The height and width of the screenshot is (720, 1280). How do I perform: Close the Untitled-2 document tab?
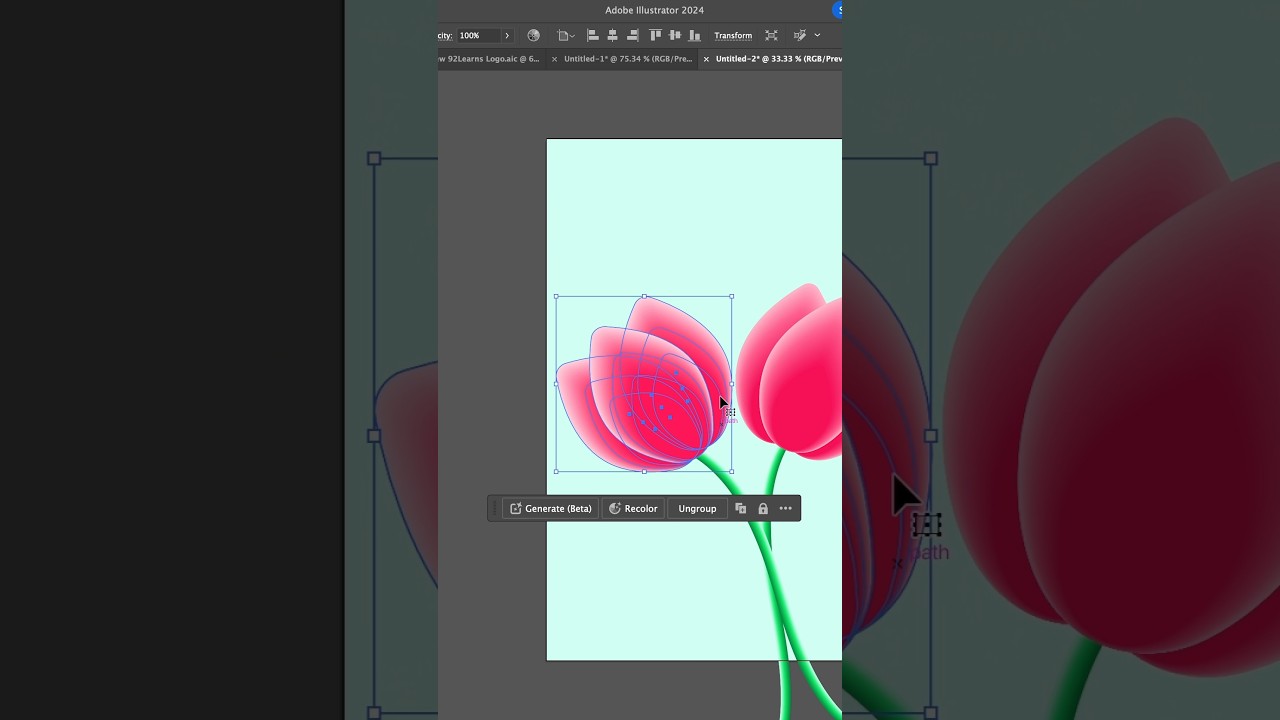(706, 59)
